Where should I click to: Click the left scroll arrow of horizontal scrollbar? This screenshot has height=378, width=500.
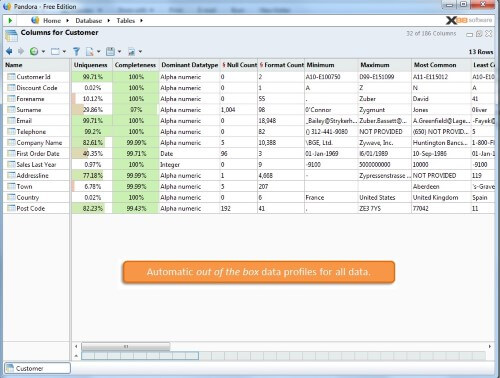[x=76, y=347]
